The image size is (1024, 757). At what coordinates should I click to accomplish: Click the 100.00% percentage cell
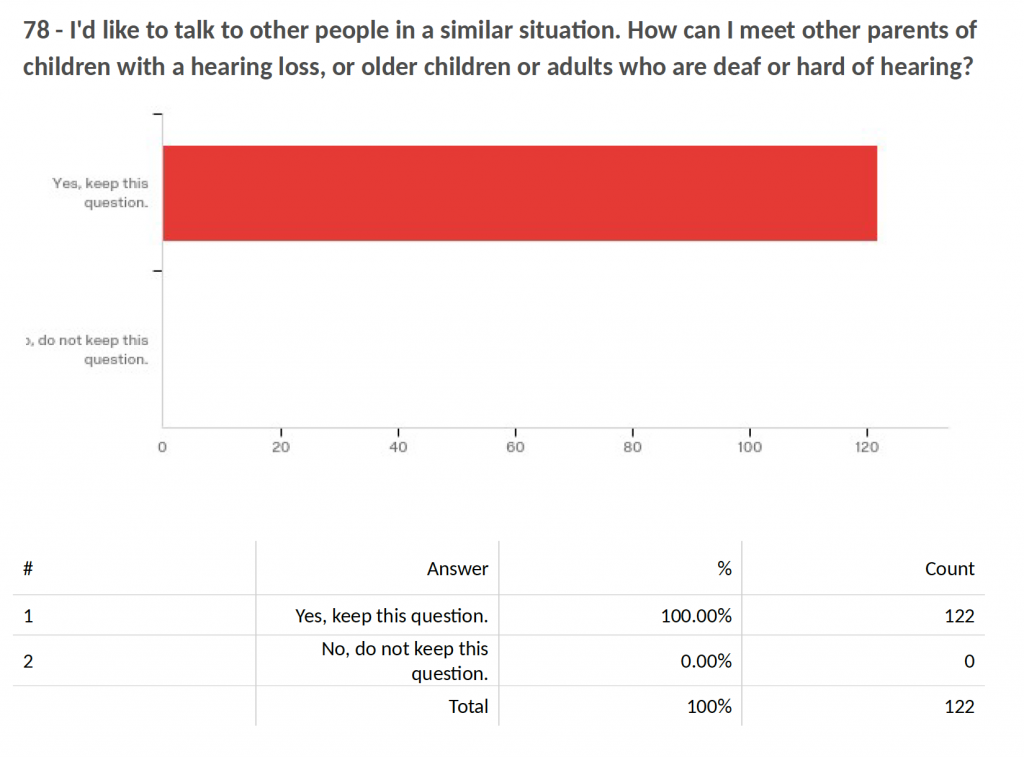coord(696,616)
